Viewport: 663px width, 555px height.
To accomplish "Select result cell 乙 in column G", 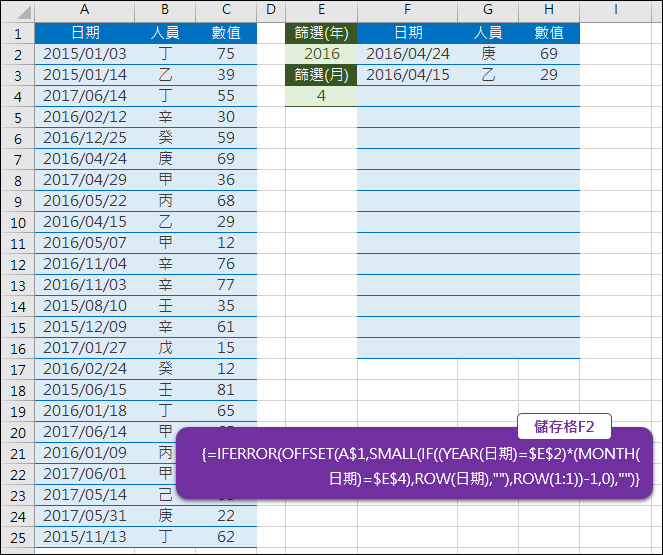I will coord(488,75).
